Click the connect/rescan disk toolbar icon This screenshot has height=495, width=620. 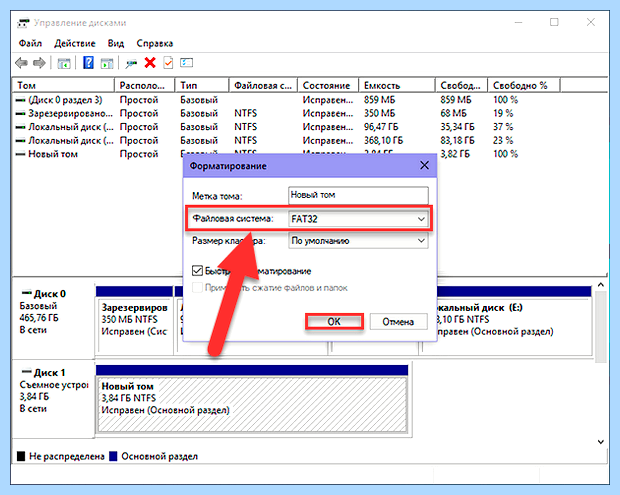131,63
